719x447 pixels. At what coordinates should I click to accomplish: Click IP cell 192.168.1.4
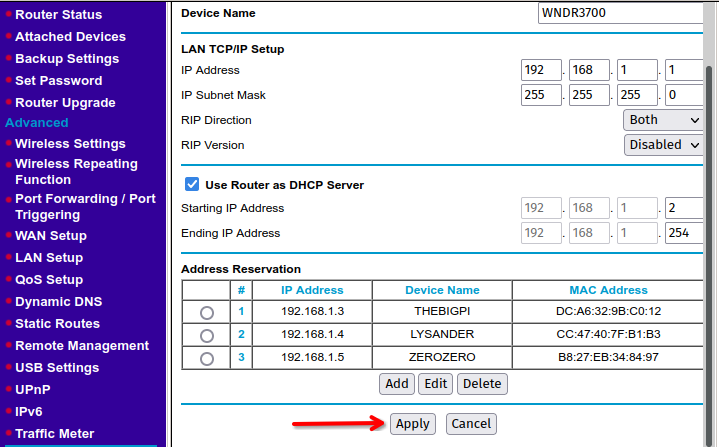click(x=312, y=334)
